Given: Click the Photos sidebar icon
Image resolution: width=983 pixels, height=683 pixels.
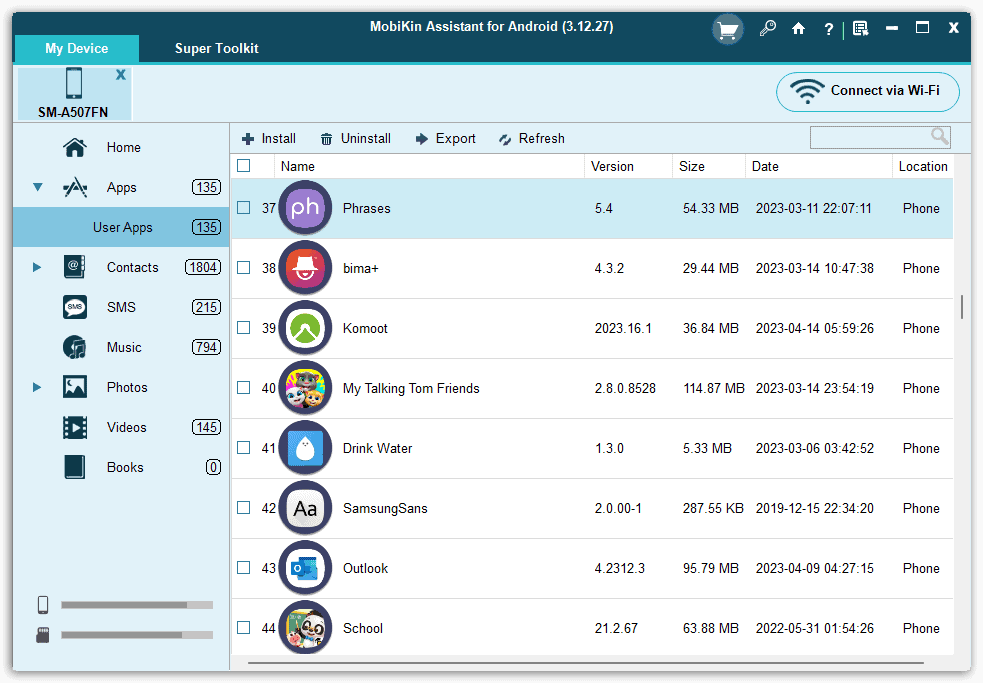Looking at the screenshot, I should [x=75, y=387].
